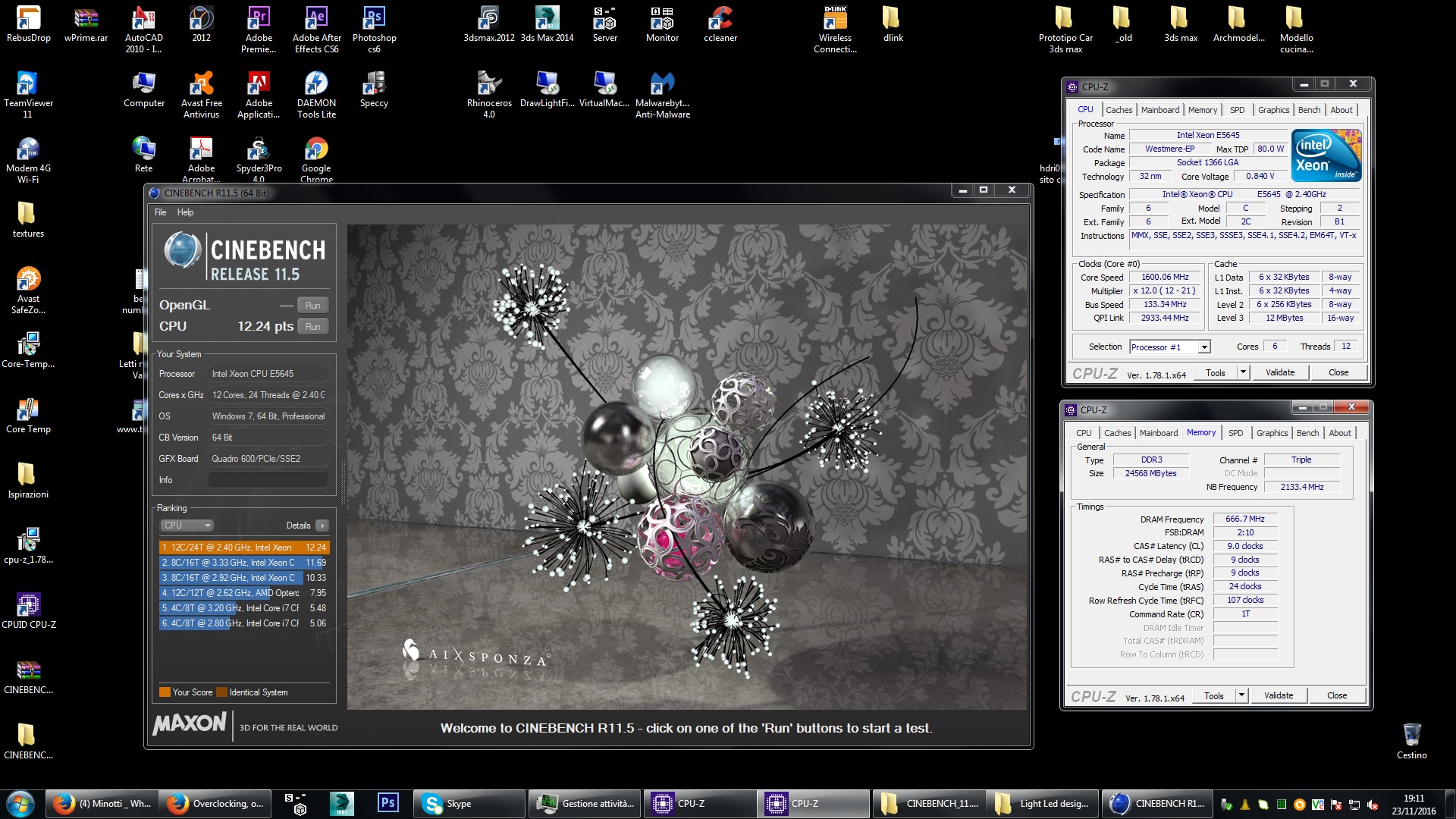Launch Photoshop cs6 desktop shortcut
Screen dimensions: 1456x819
pos(374,30)
